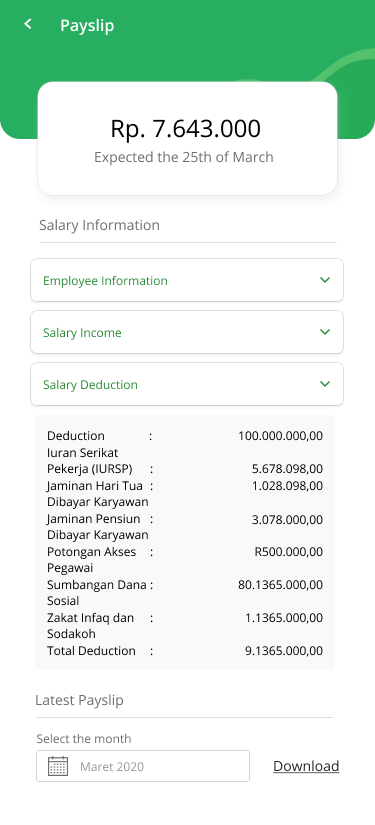This screenshot has height=825, width=375.
Task: Click the value 5.678.098,00
Action: click(x=287, y=469)
